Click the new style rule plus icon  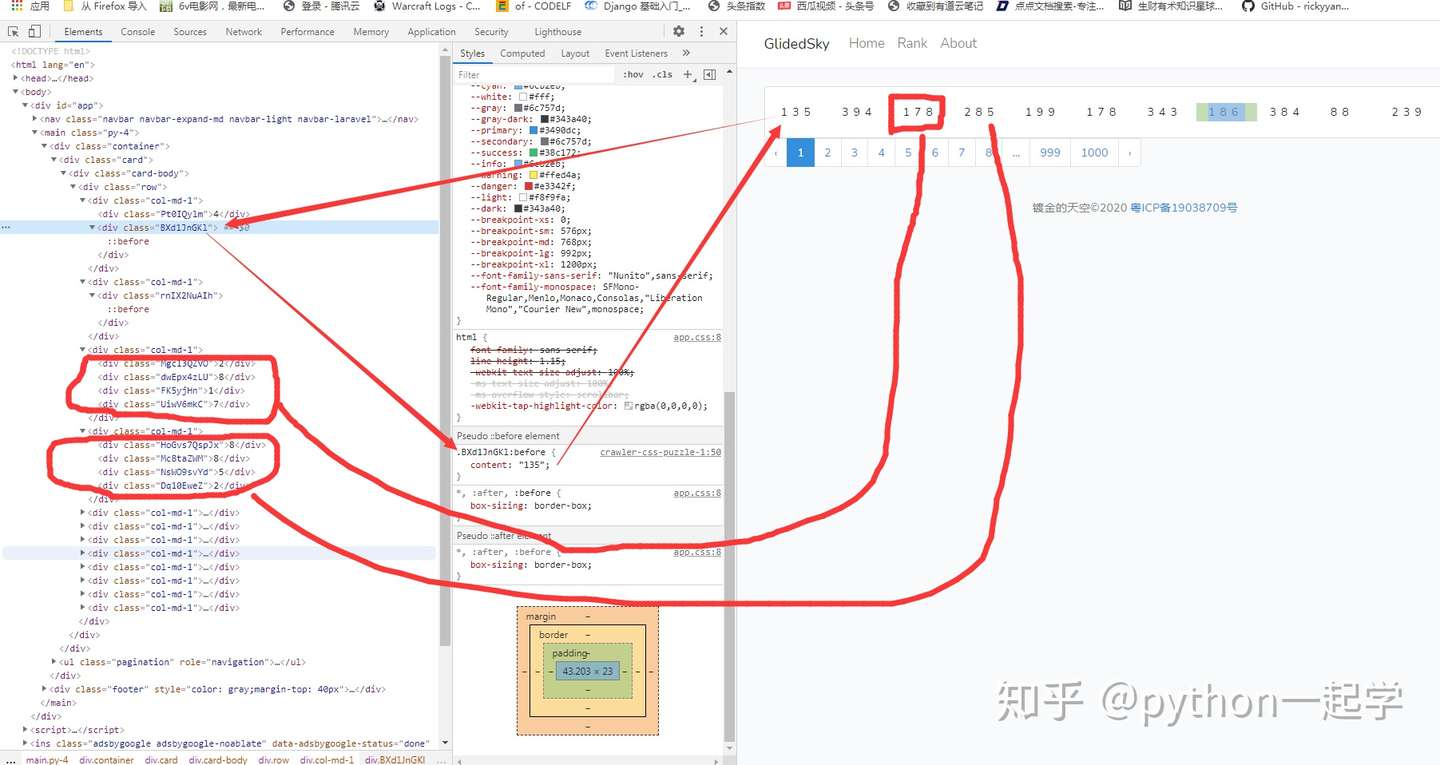click(x=687, y=75)
